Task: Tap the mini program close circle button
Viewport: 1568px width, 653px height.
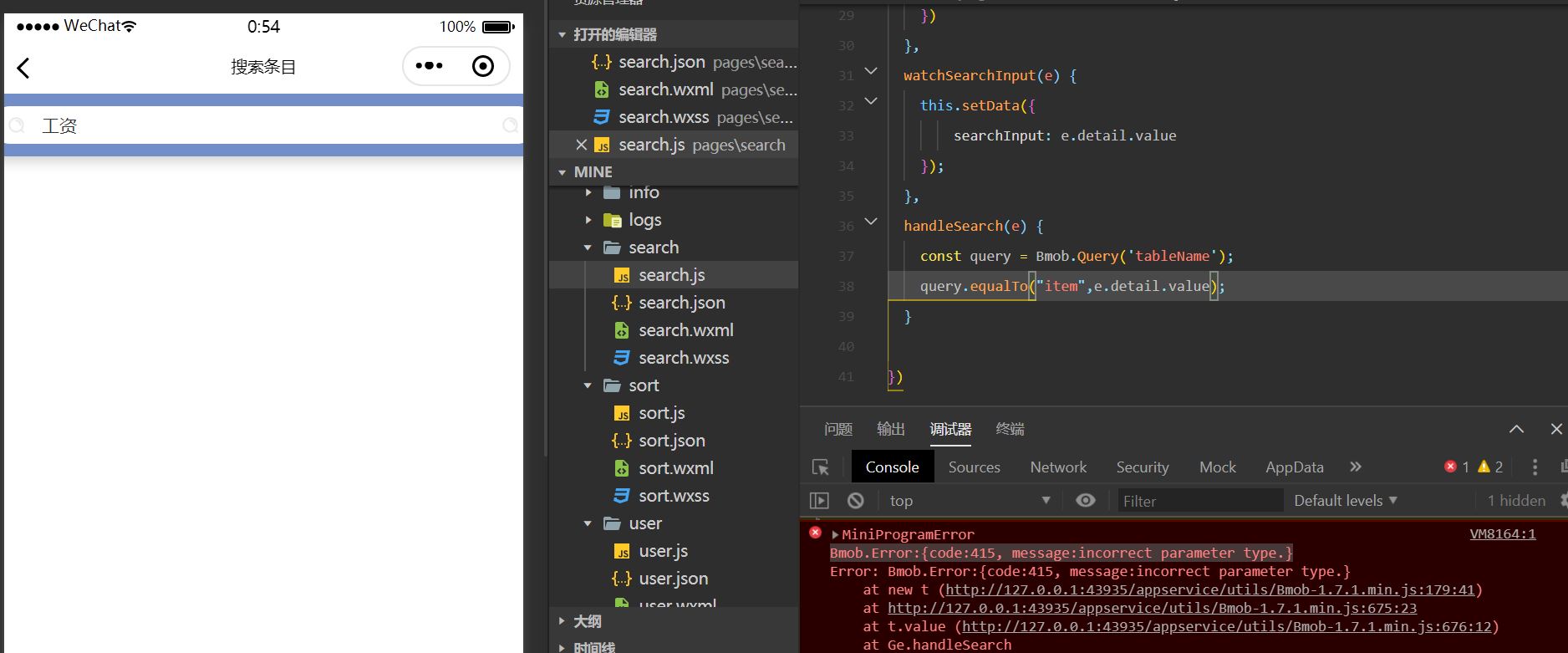Action: [483, 66]
